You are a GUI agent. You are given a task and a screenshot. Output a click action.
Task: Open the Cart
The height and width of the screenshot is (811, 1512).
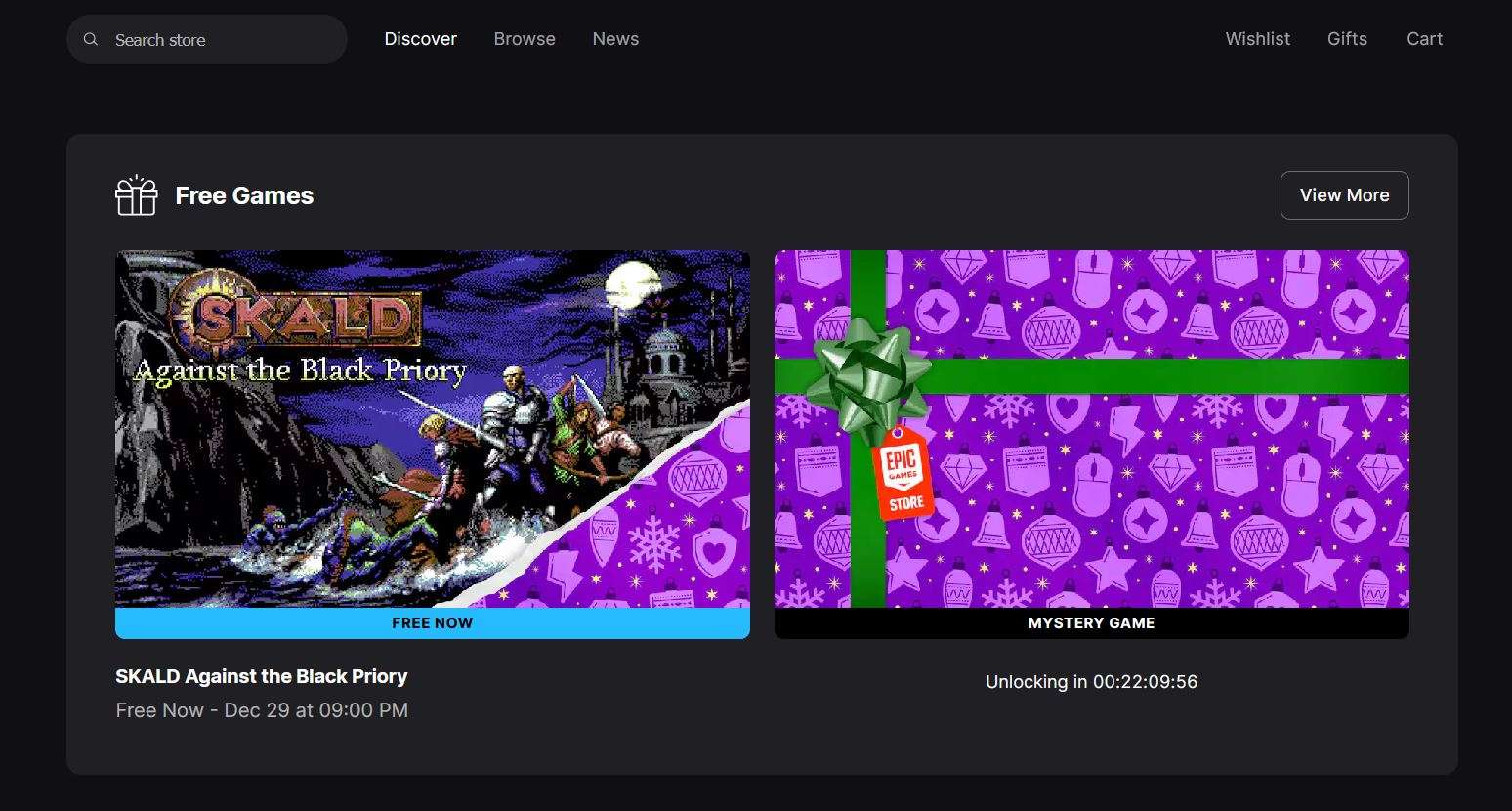point(1424,39)
